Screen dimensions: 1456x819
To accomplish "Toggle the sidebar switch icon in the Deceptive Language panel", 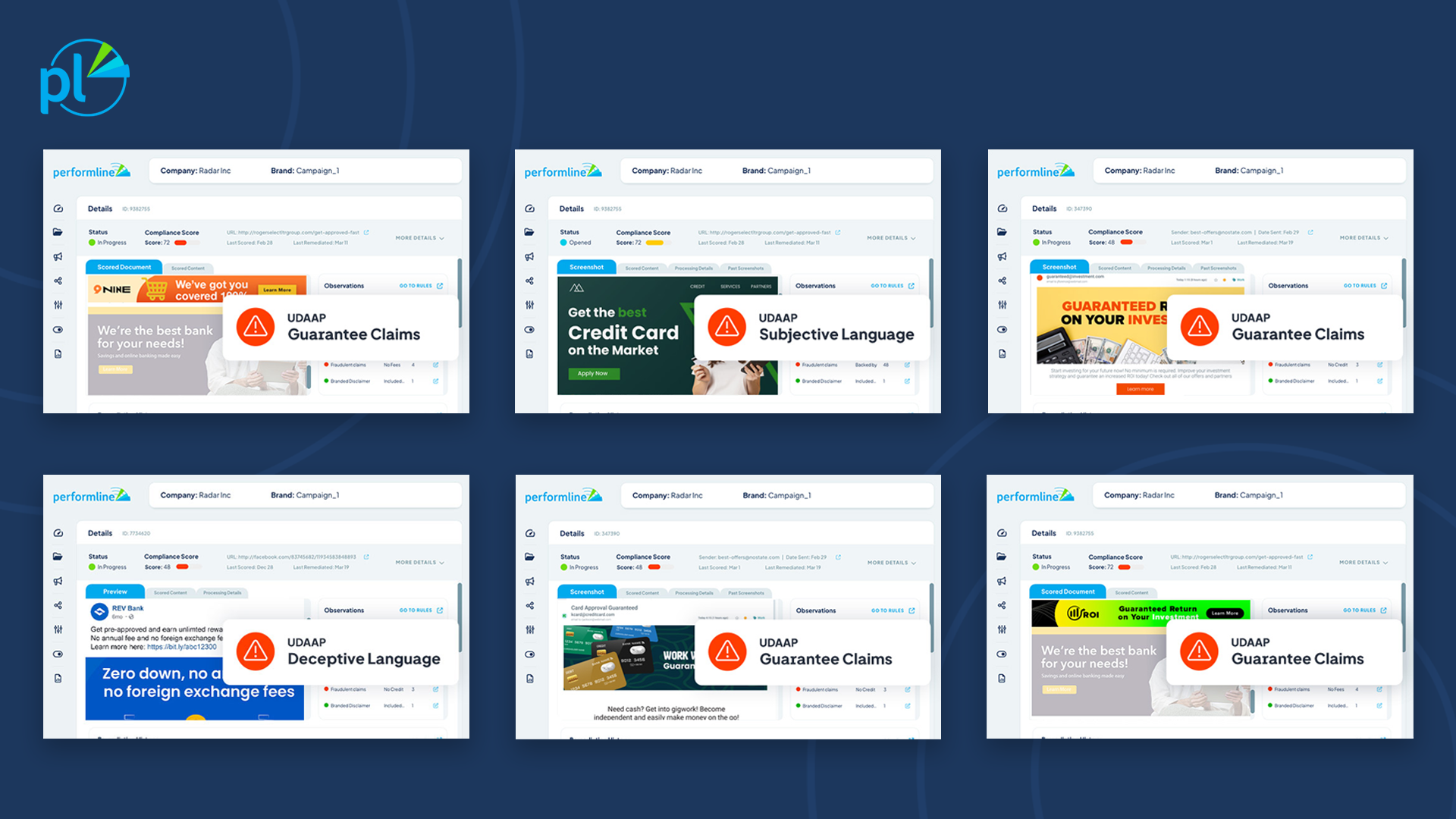I will pos(58,654).
